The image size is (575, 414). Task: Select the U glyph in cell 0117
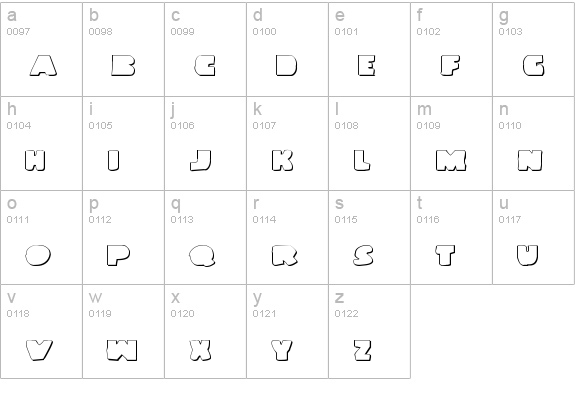coord(528,255)
